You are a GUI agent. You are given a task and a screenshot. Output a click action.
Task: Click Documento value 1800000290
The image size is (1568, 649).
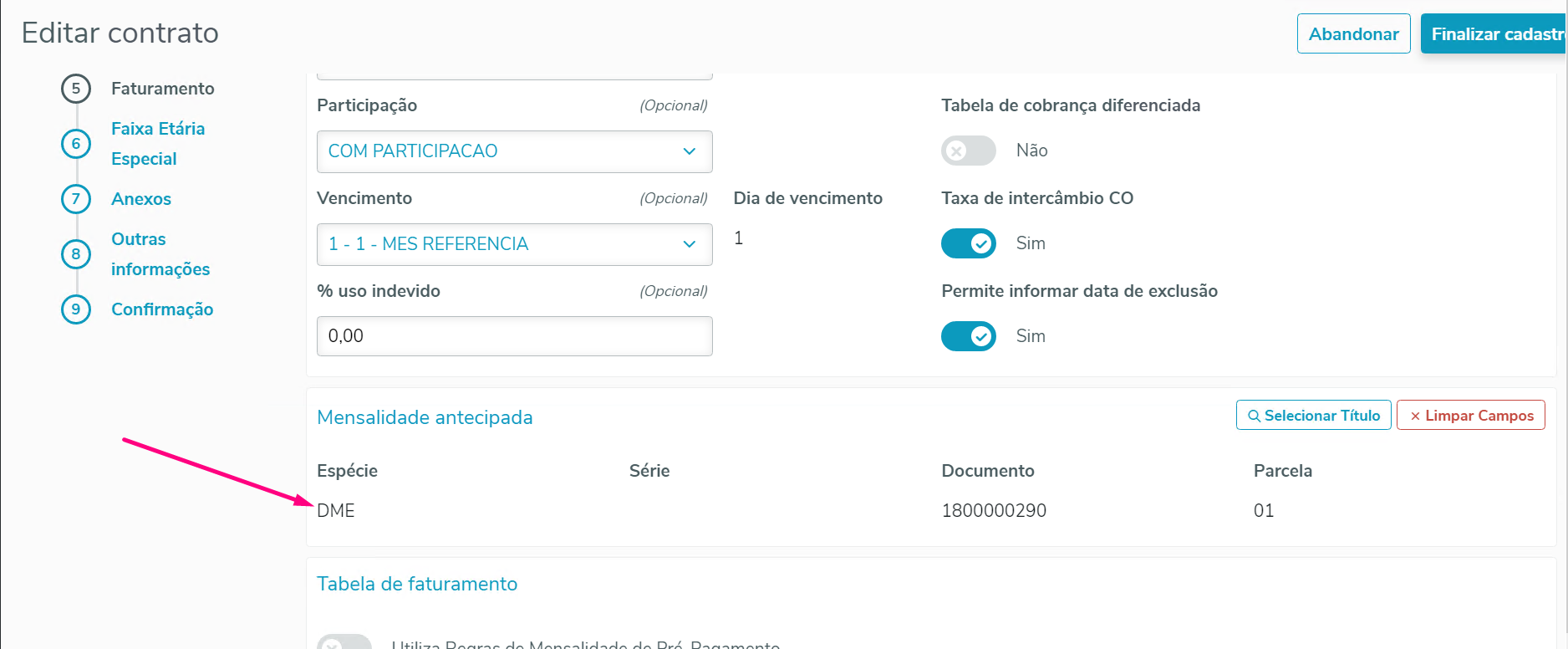click(x=994, y=510)
